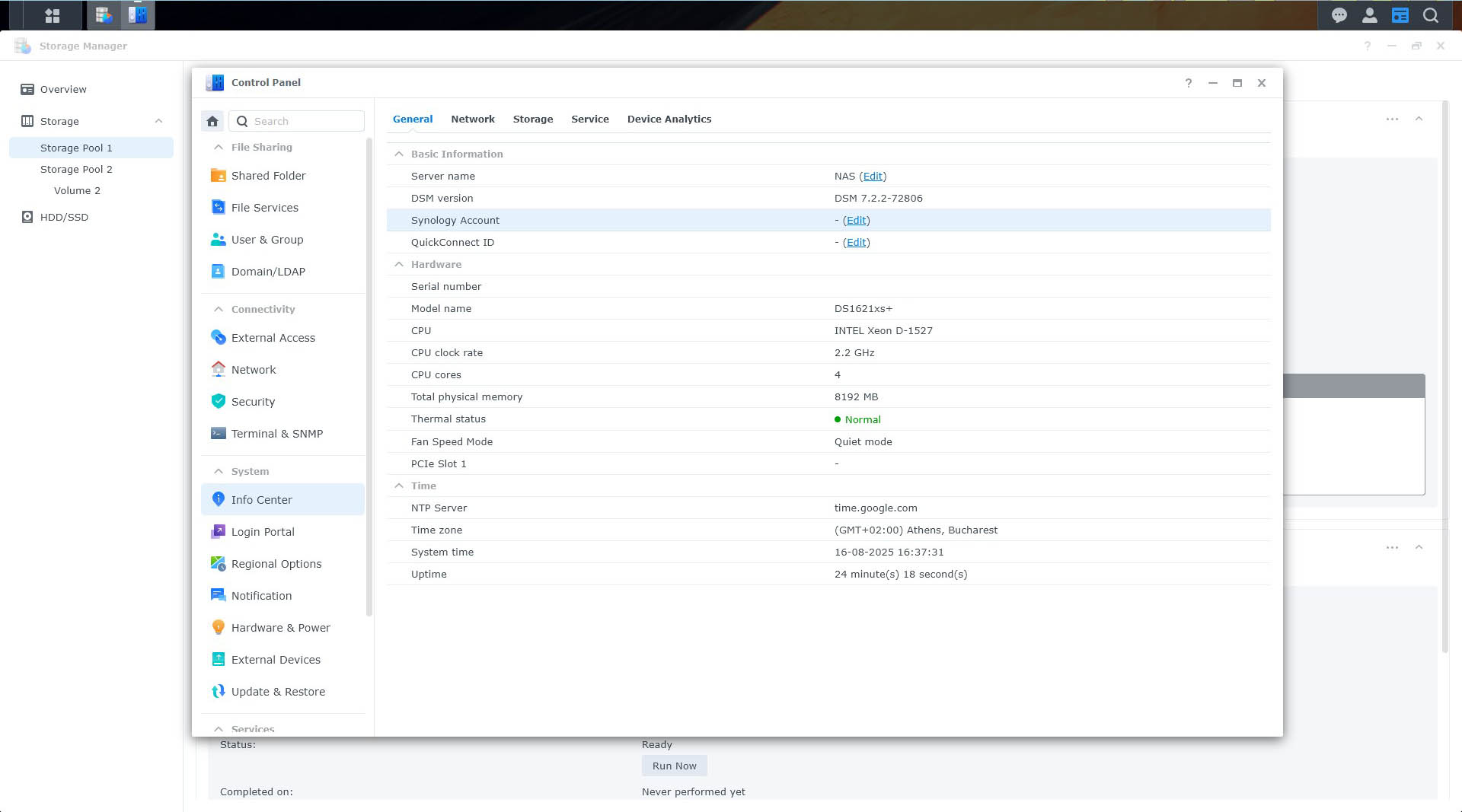This screenshot has height=812, width=1462.
Task: Collapse upper Storage Manager panel chevron
Action: pos(1419,119)
